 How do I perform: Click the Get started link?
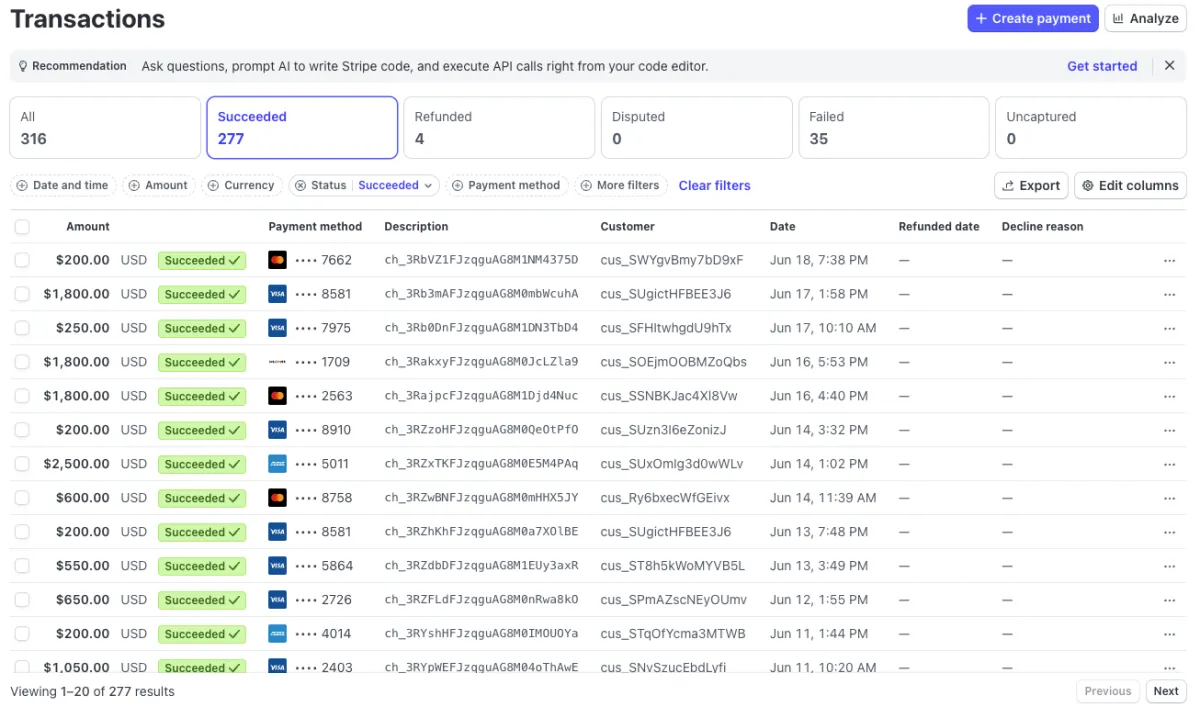pyautogui.click(x=1102, y=66)
